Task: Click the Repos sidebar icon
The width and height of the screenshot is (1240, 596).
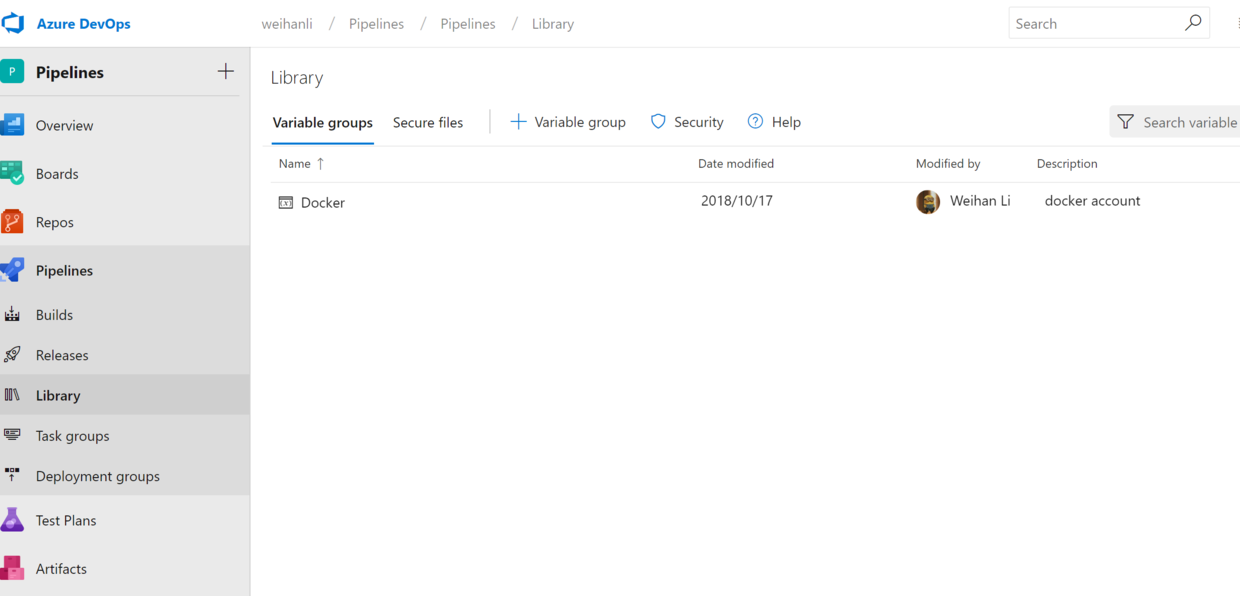Action: (x=12, y=222)
